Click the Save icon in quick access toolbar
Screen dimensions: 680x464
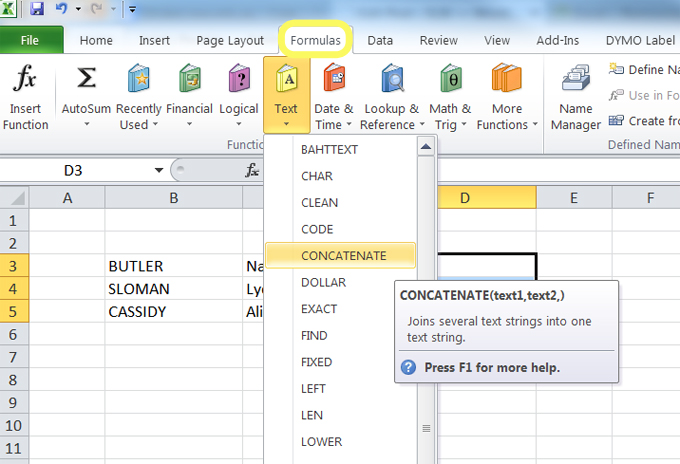pyautogui.click(x=37, y=9)
